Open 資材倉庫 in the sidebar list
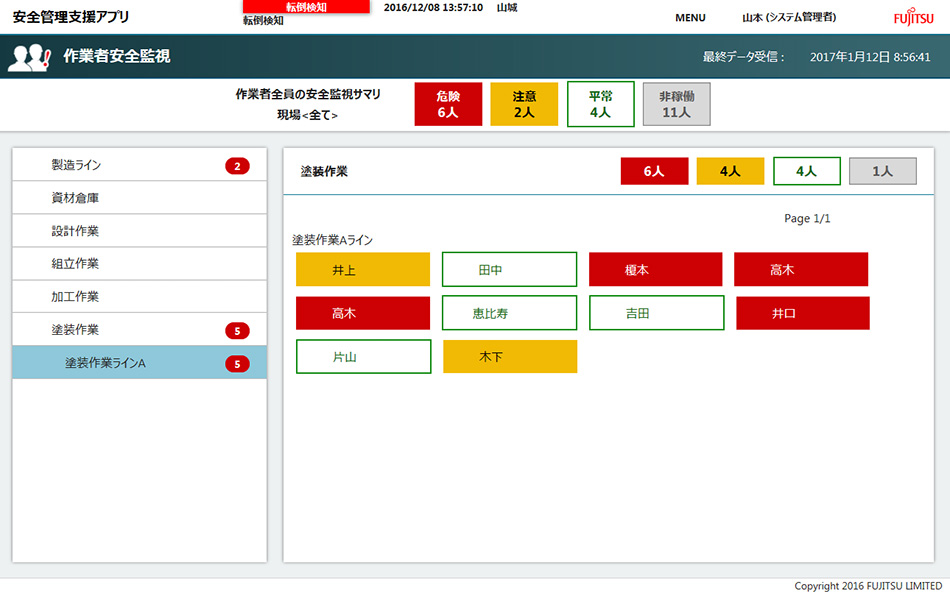The image size is (950, 599). [x=76, y=198]
